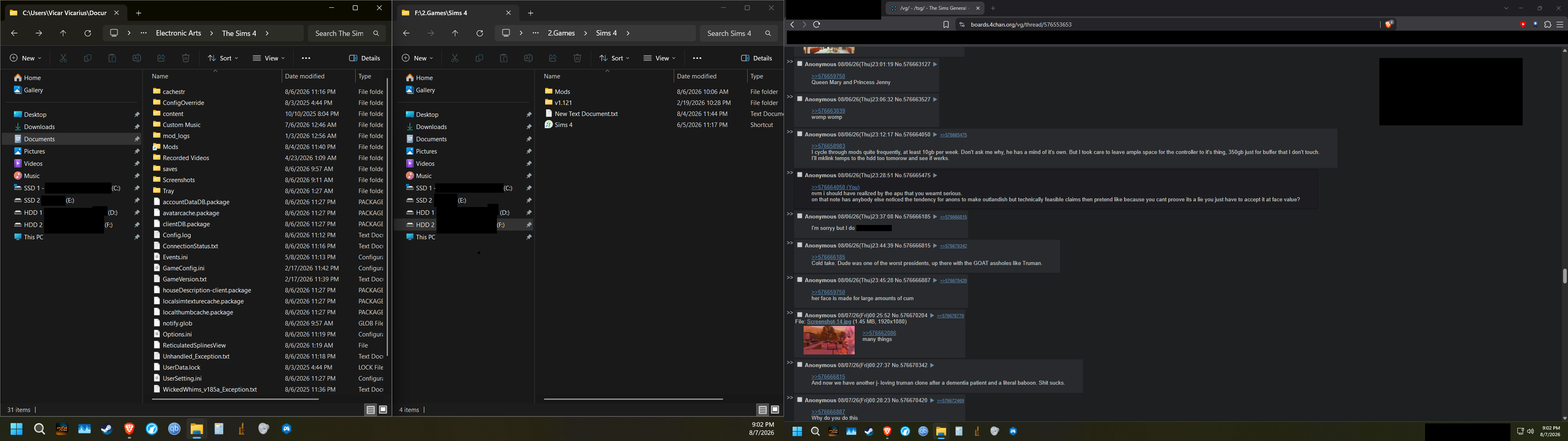Open the New dropdown in The Sims 4 Explorer window
Screen dimensions: 1568x441
click(26, 58)
